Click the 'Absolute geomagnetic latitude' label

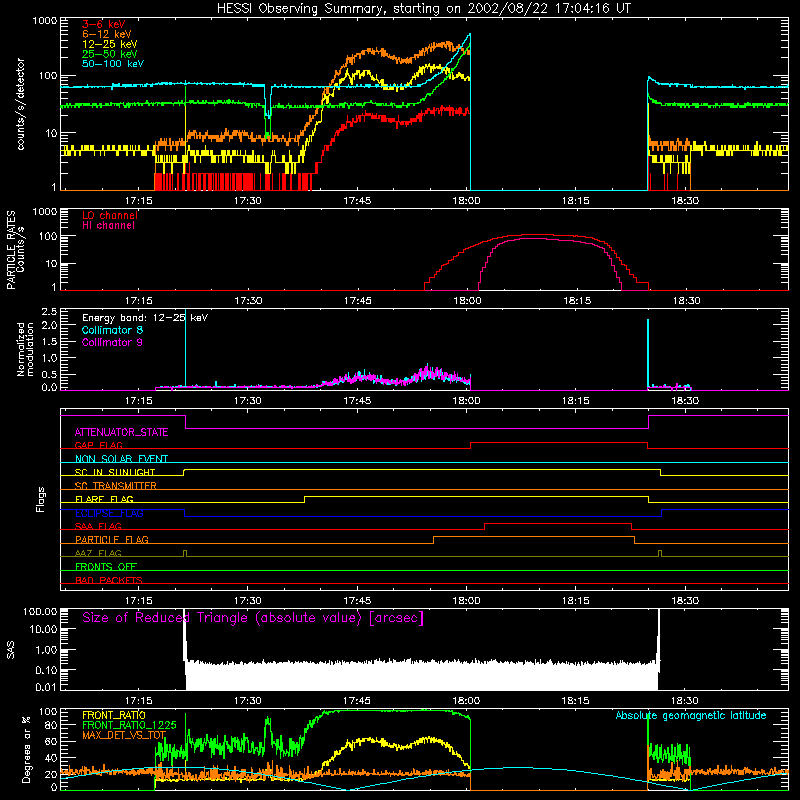pyautogui.click(x=691, y=716)
